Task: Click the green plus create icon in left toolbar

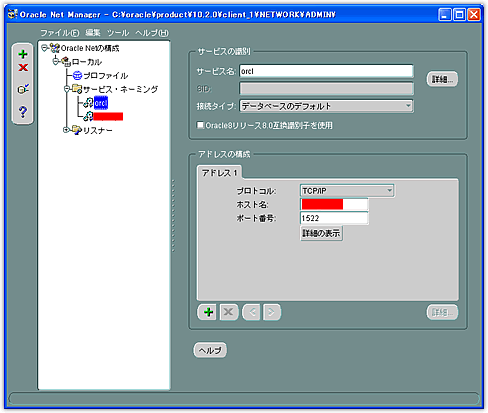Action: click(x=23, y=54)
